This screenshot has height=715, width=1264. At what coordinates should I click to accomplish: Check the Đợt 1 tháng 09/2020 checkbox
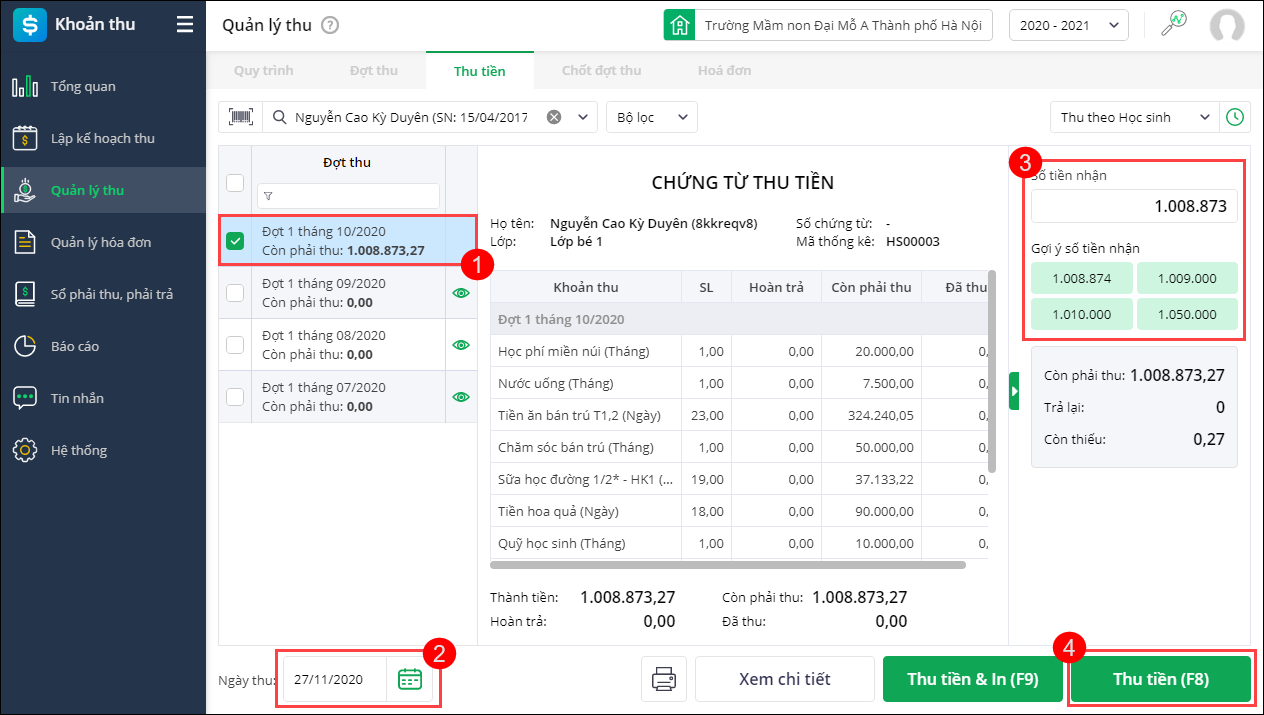pos(235,293)
